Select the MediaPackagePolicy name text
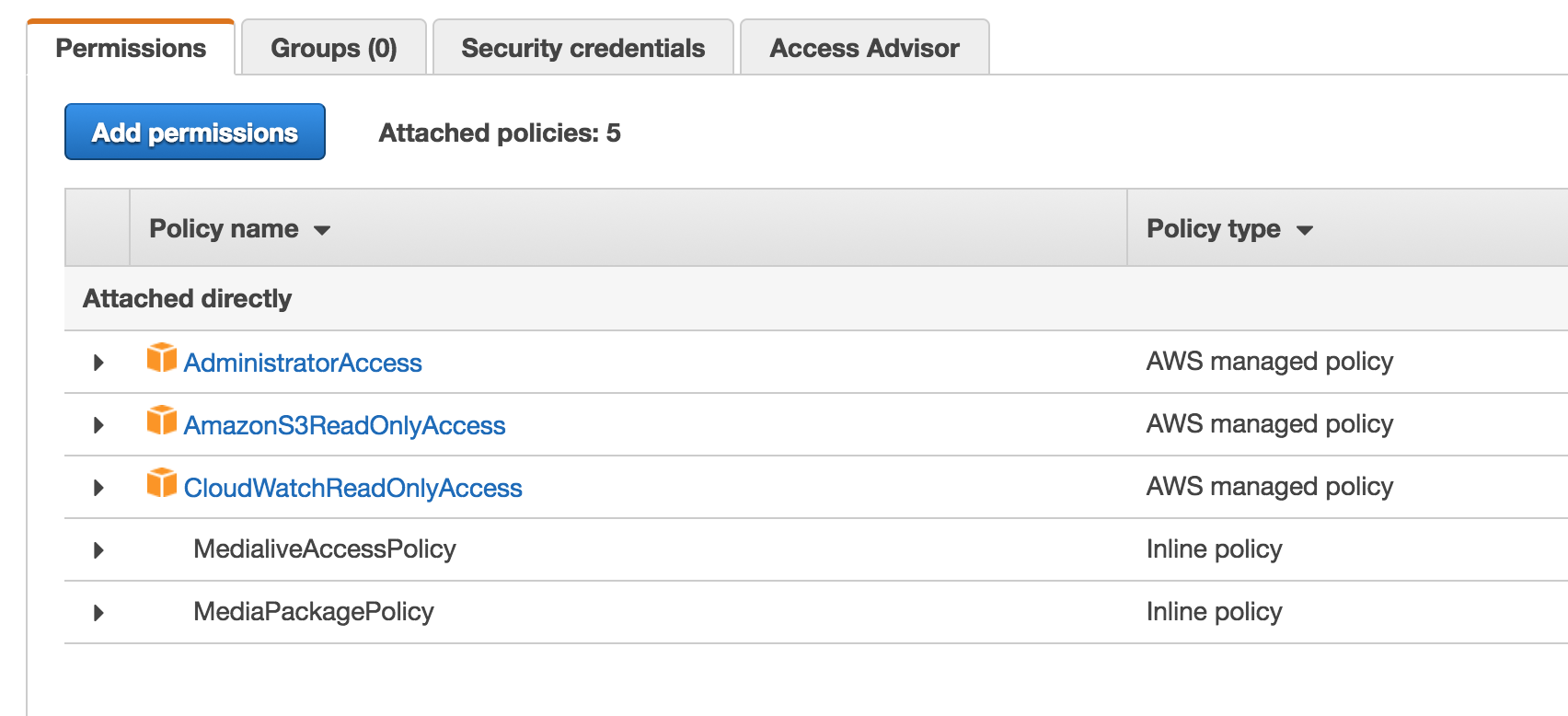This screenshot has height=716, width=1568. click(x=314, y=612)
